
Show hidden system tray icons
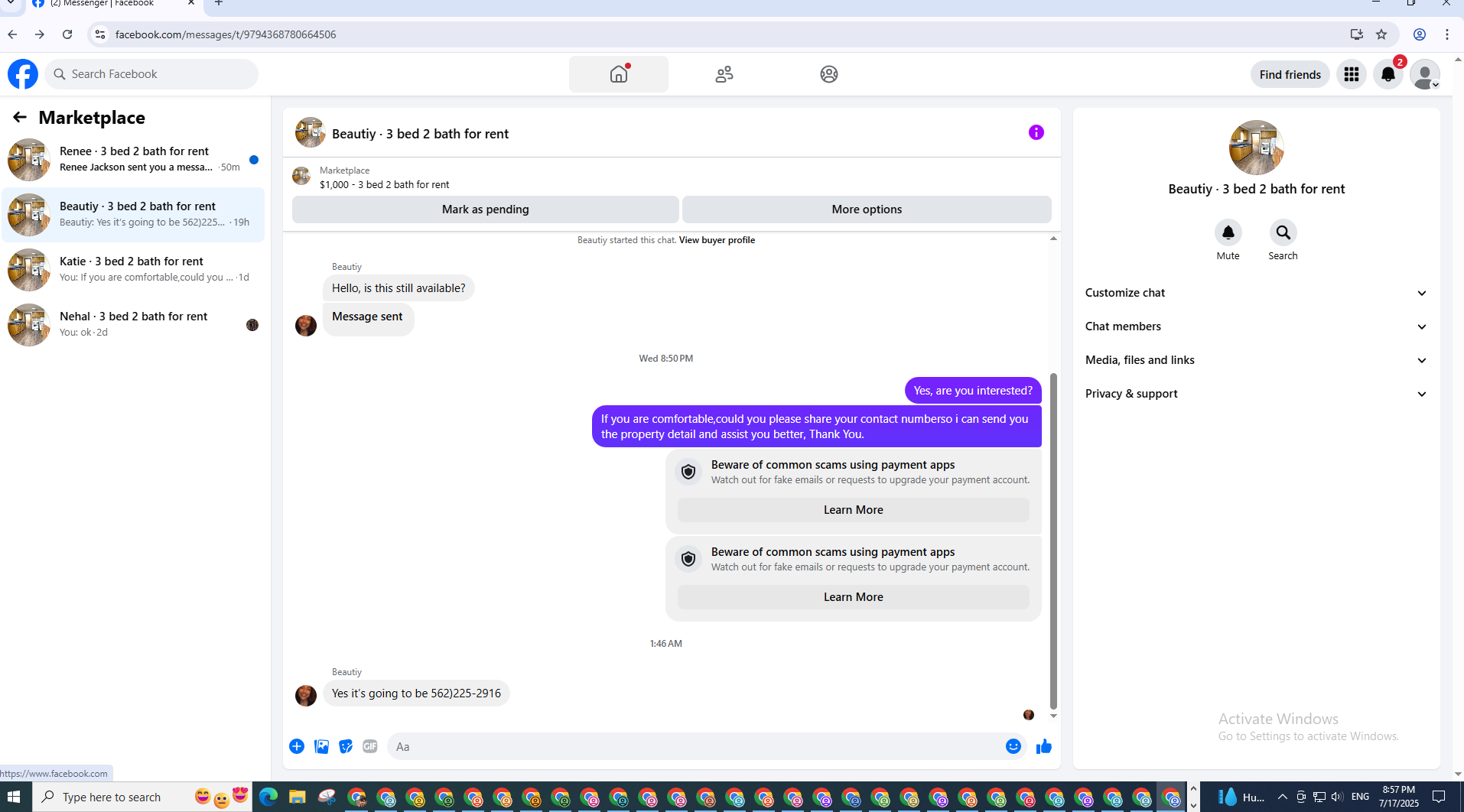[x=1282, y=797]
